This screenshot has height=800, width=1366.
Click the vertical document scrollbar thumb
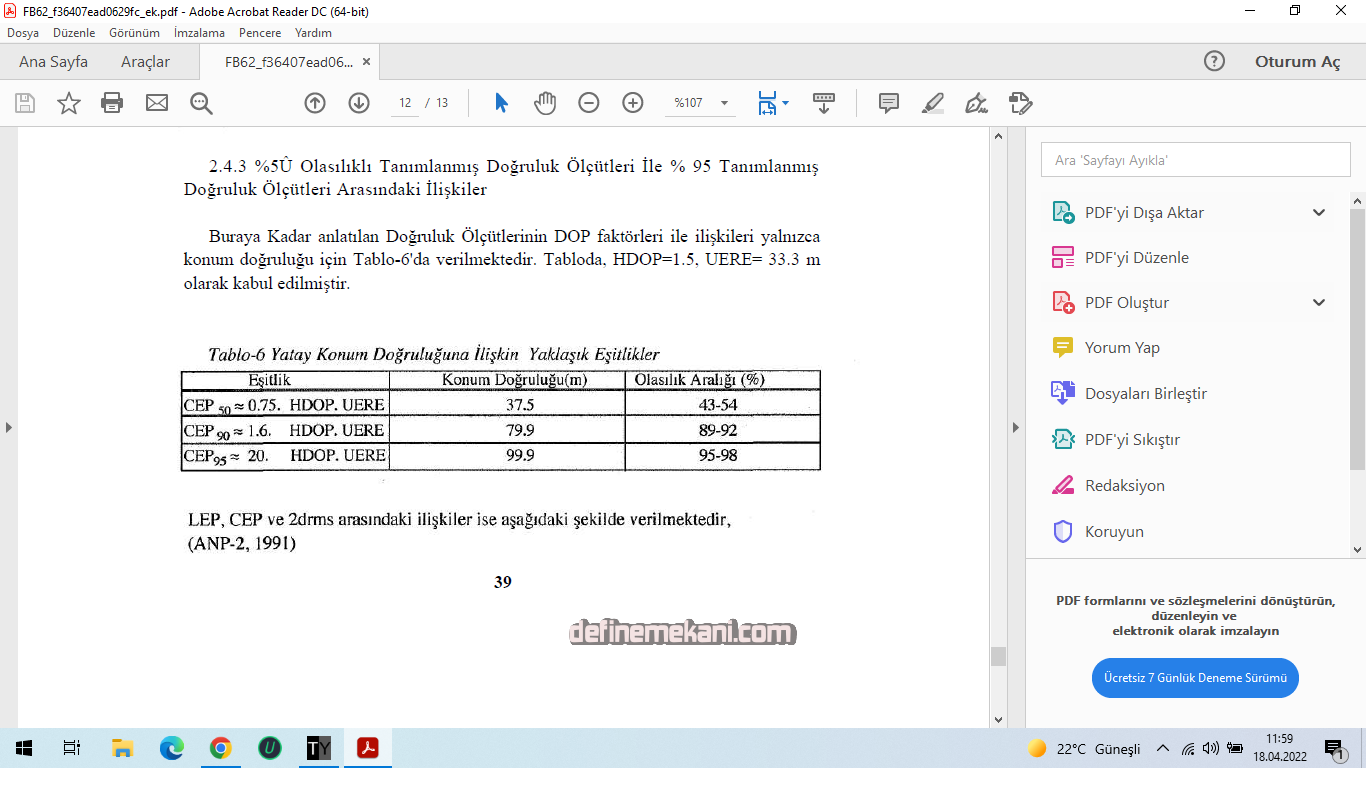click(x=997, y=656)
